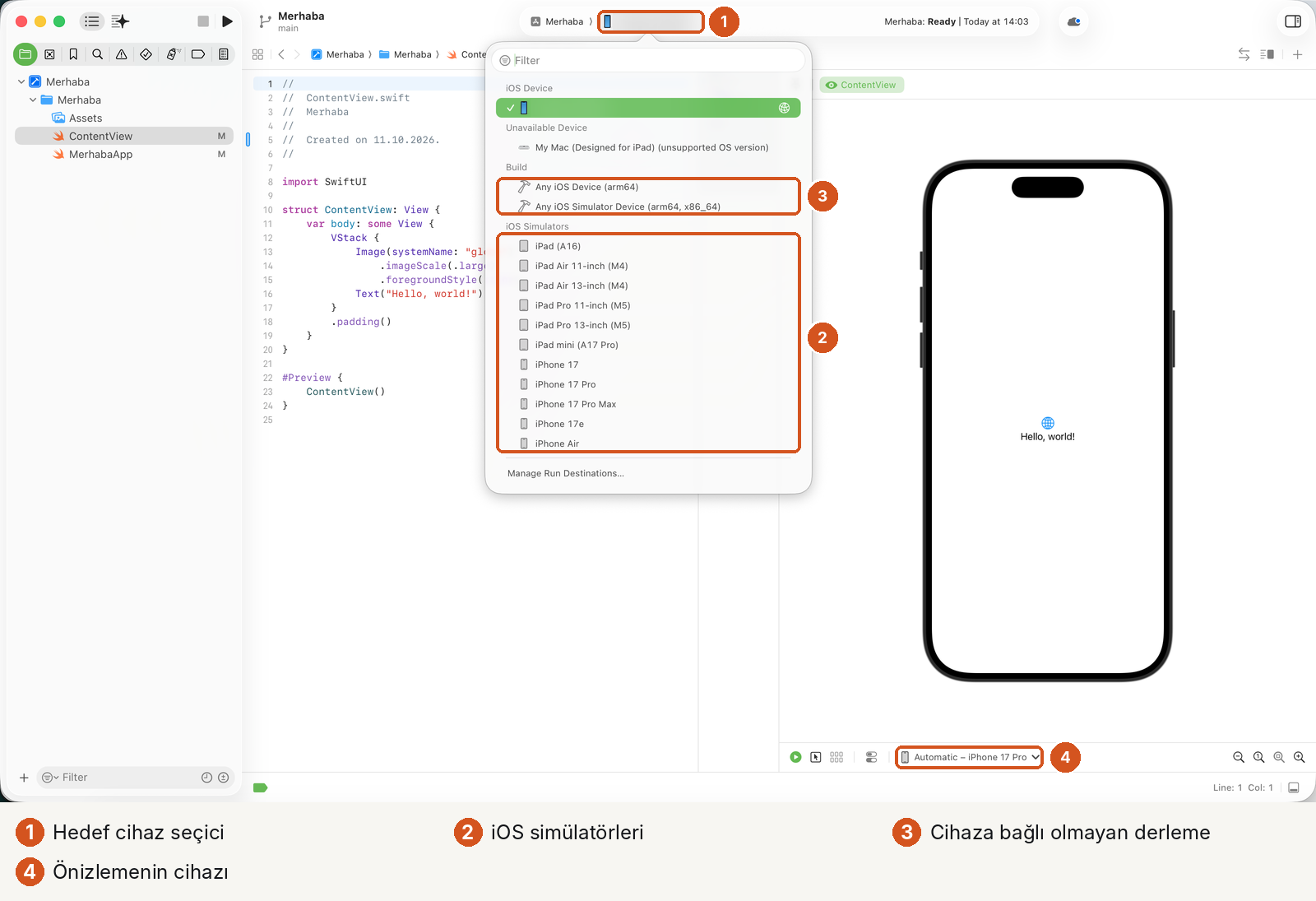The width and height of the screenshot is (1316, 901).
Task: Open the Source Control navigator
Action: [49, 54]
